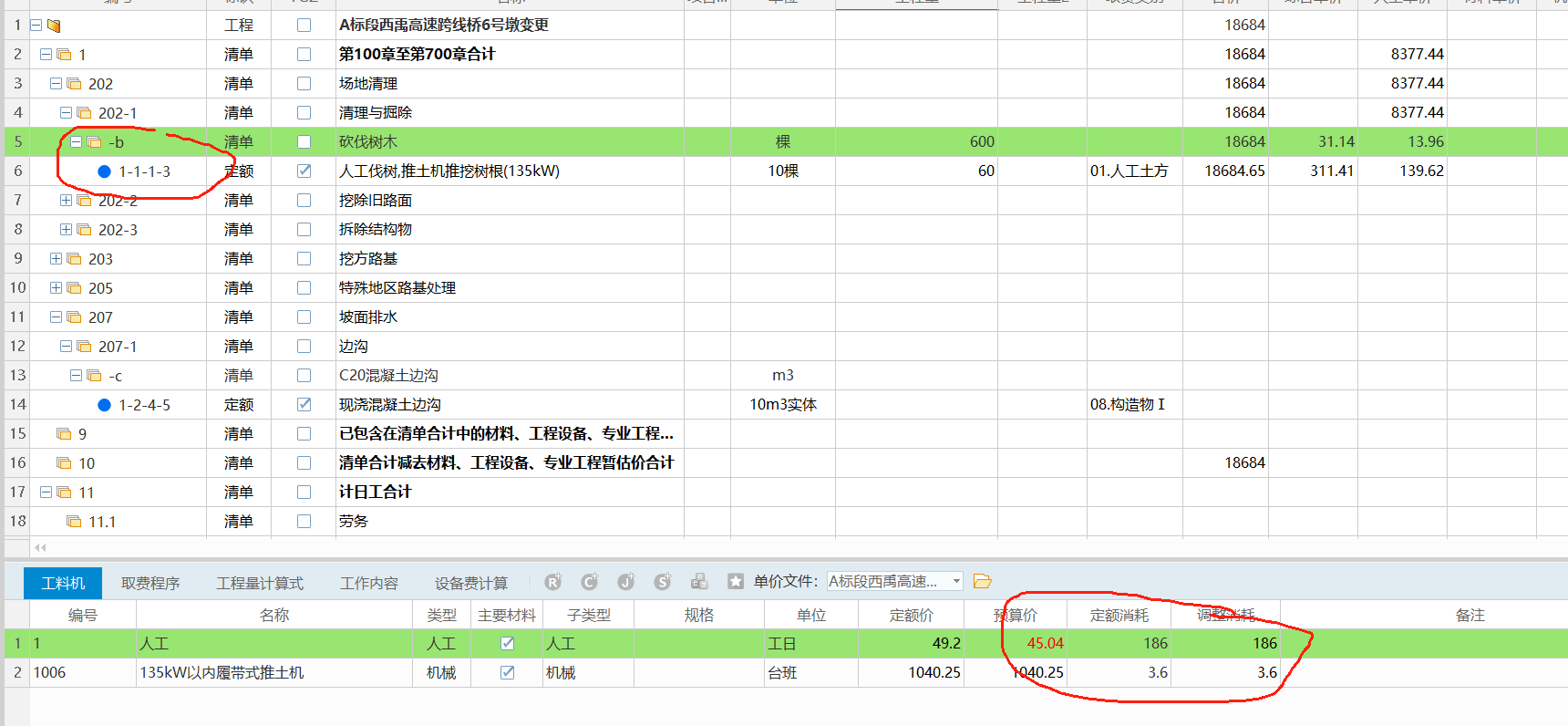Click the add machinery J+ icon
The image size is (1568, 726).
pyautogui.click(x=626, y=582)
